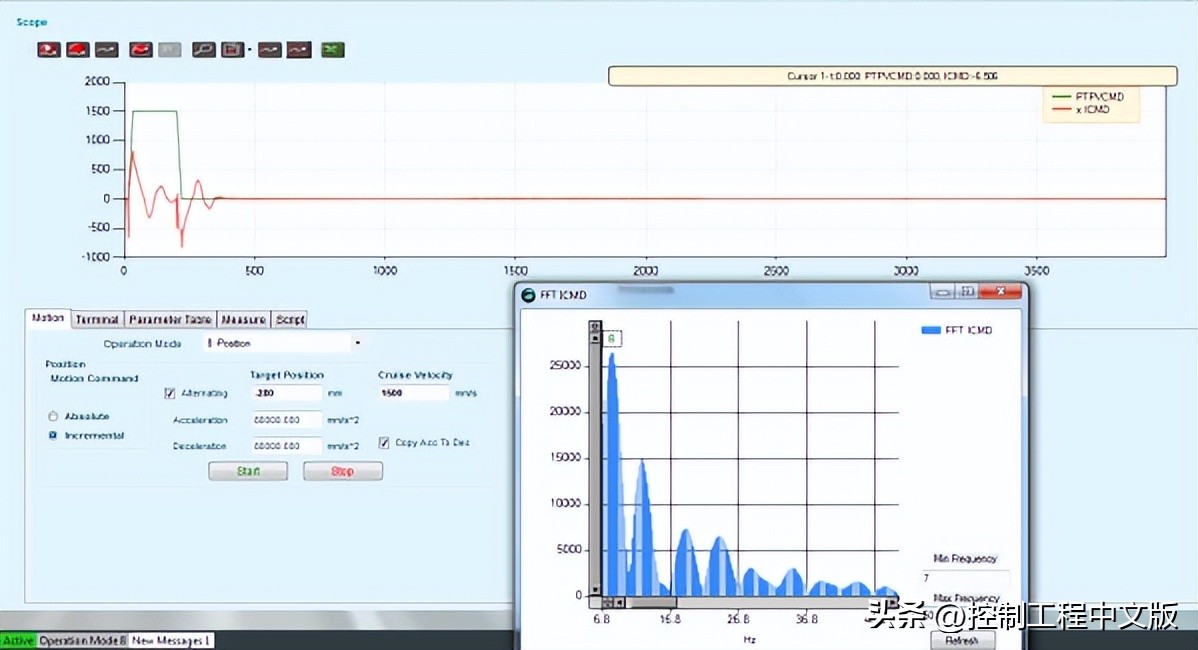Image resolution: width=1198 pixels, height=650 pixels.
Task: Click the green Start button
Action: coord(248,471)
